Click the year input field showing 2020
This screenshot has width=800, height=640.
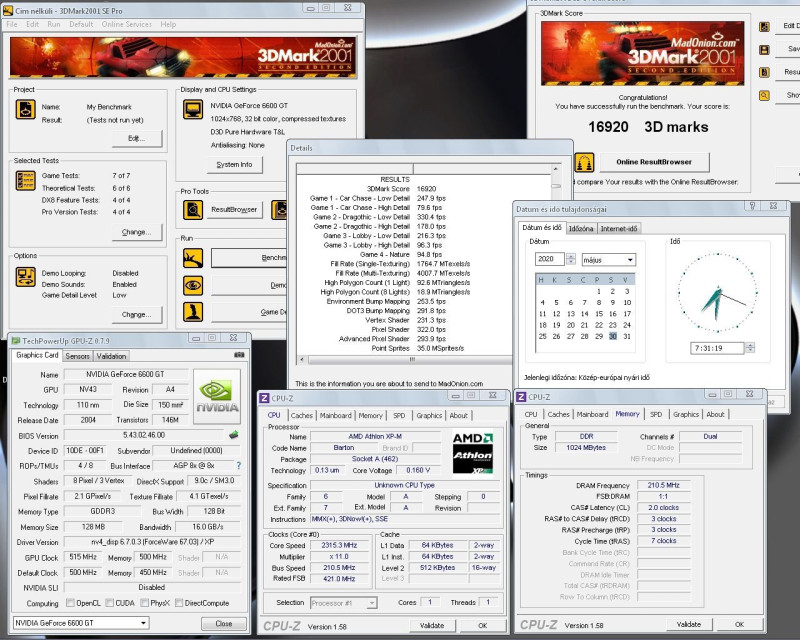coord(549,259)
